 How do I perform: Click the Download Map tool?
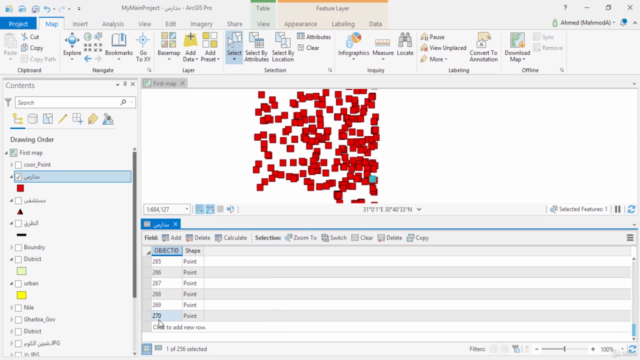tap(517, 47)
